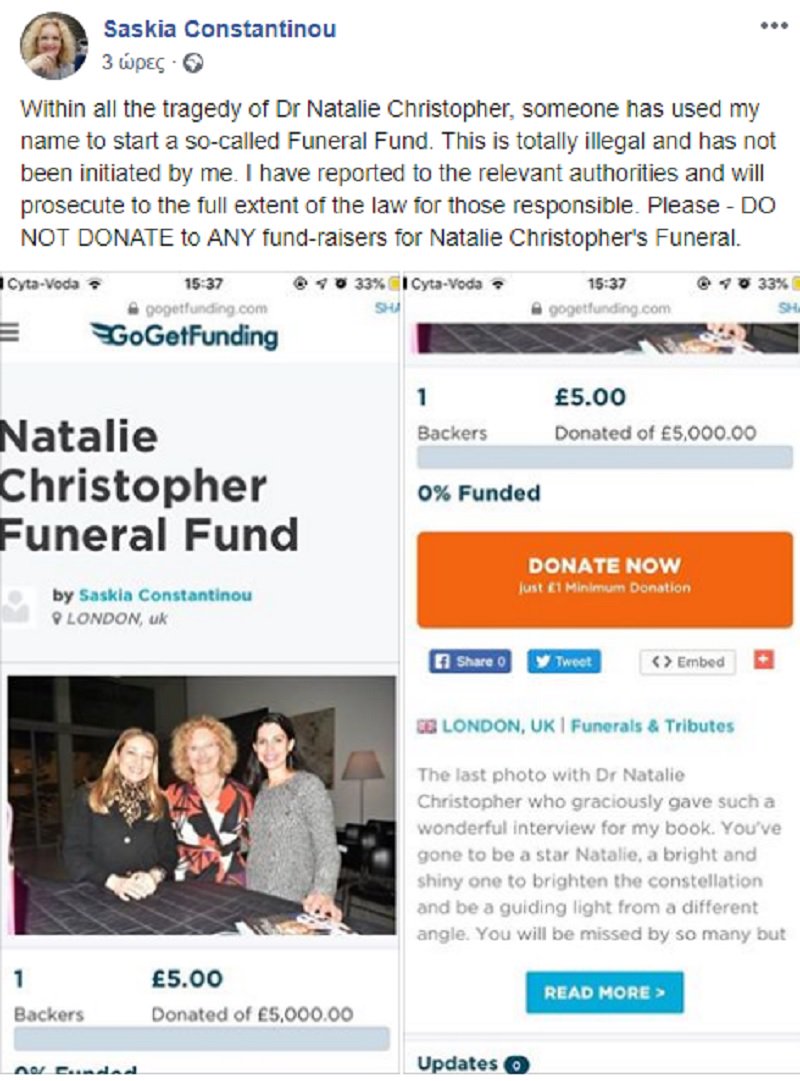Expand description with Read More
Screen dimensions: 800x1081
(604, 992)
